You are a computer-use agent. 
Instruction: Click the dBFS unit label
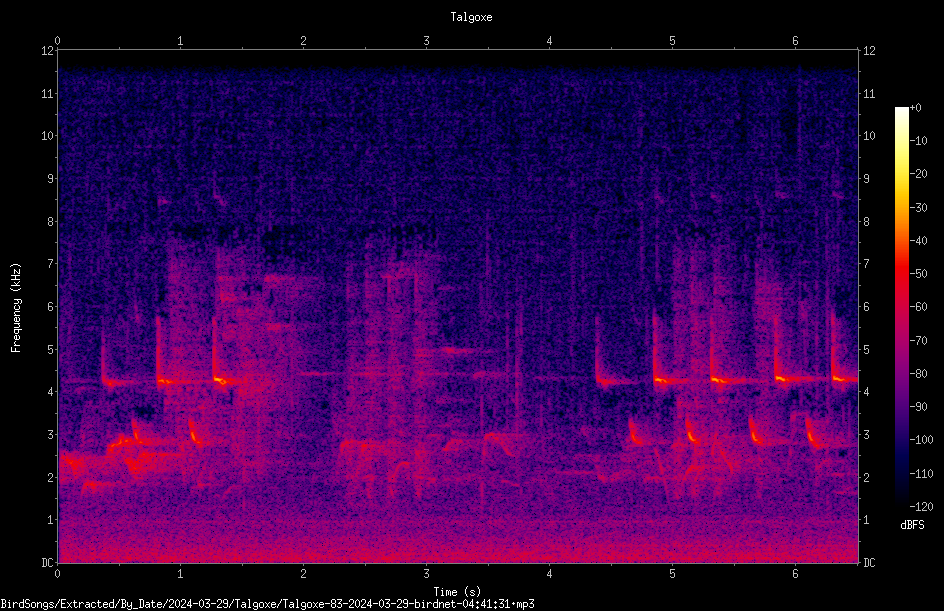coord(912,525)
